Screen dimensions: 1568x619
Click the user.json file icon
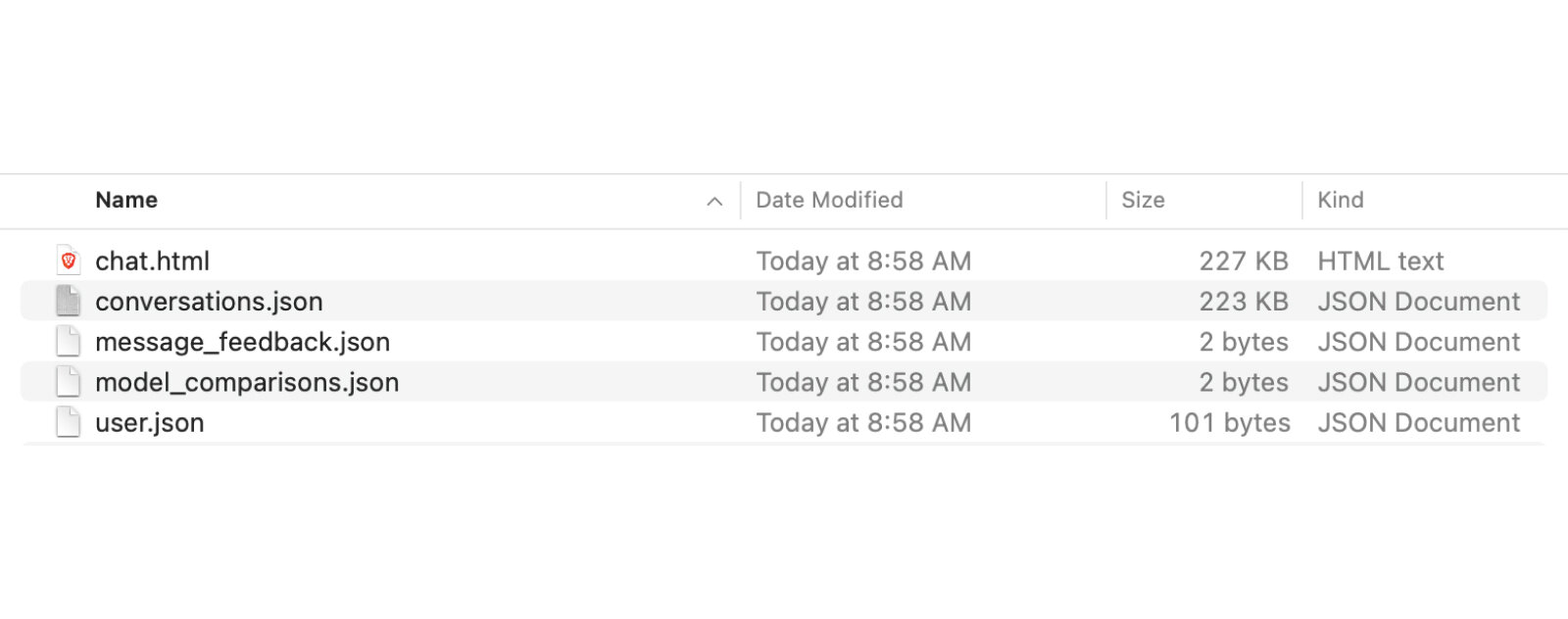tap(68, 422)
